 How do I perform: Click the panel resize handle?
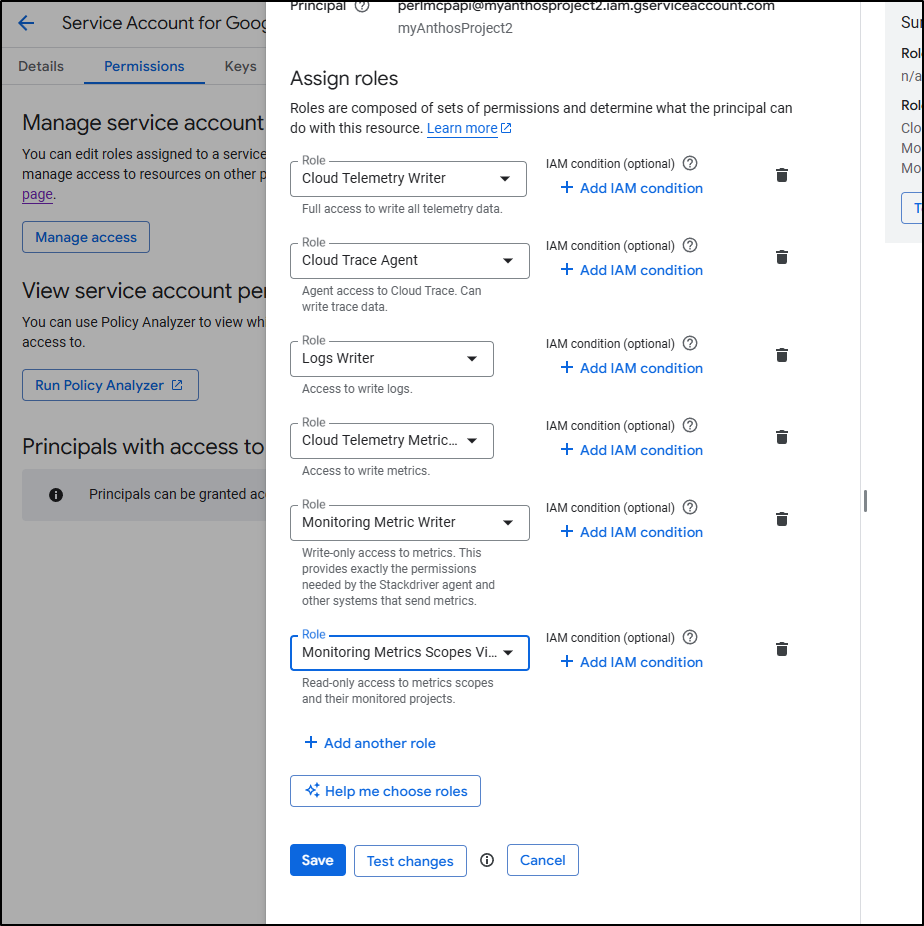pos(865,501)
